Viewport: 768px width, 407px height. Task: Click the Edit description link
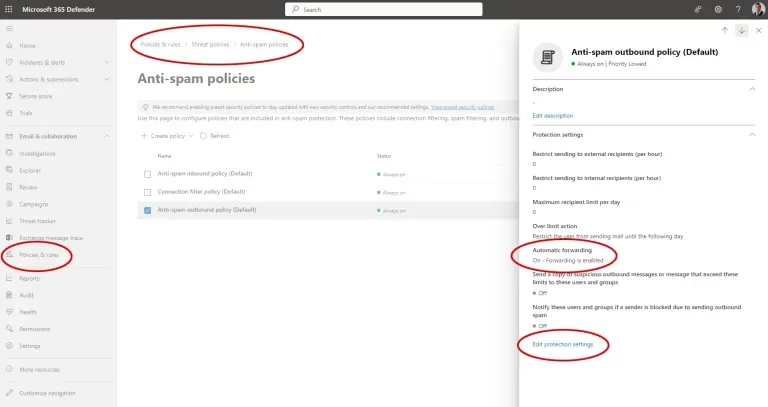tap(552, 116)
